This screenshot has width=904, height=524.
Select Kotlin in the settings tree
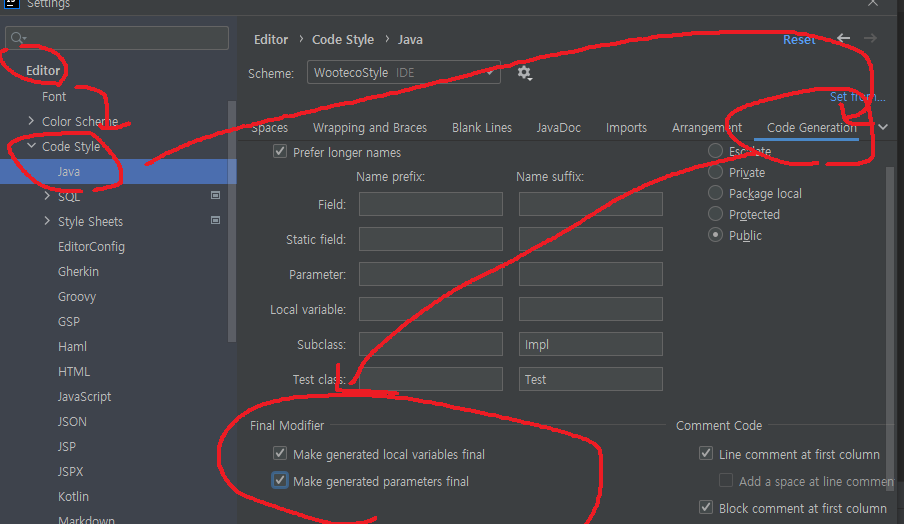[73, 496]
